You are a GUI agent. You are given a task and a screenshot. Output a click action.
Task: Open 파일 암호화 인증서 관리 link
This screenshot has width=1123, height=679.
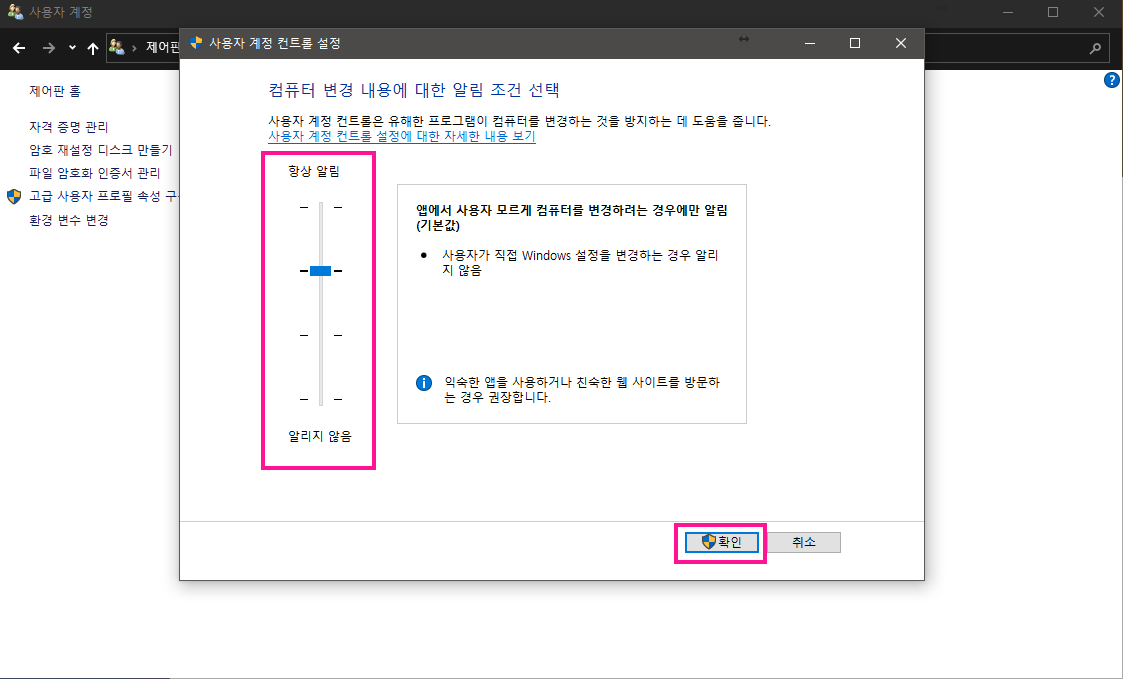click(x=95, y=173)
